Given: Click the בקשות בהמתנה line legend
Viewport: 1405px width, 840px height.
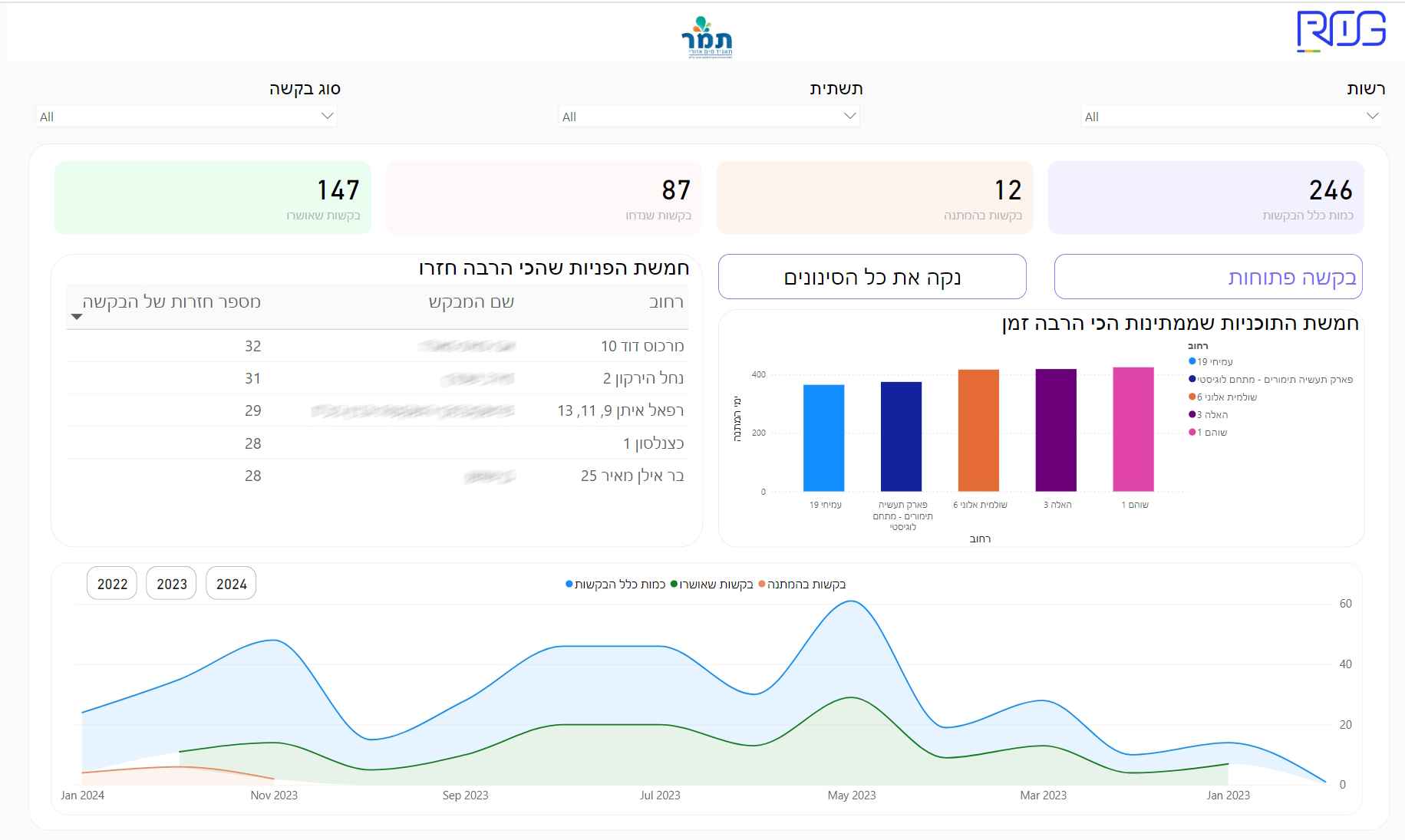Looking at the screenshot, I should point(802,585).
